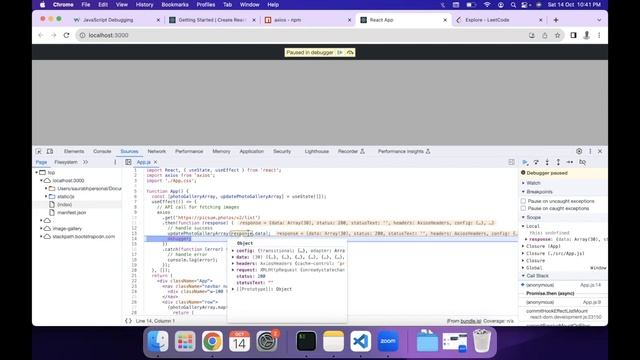Viewport: 640px width, 360px height.
Task: Click the line 14 number gutter
Action: point(134,238)
